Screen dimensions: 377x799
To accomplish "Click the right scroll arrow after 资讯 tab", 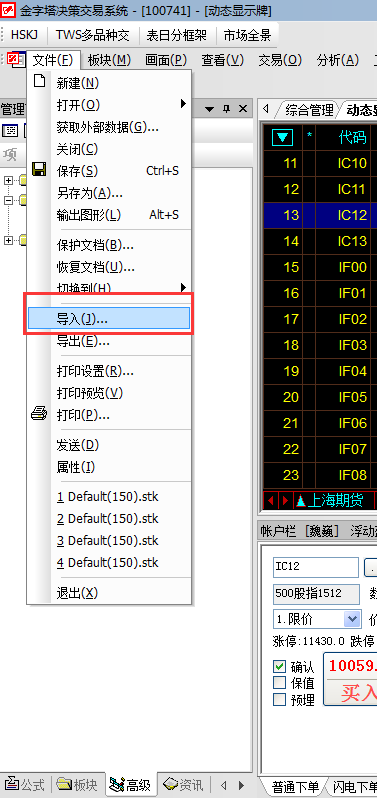I will [x=240, y=785].
